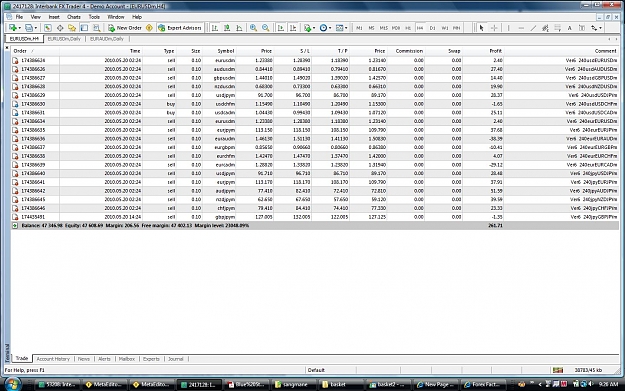Switch to the Journal tab
This screenshot has height=391, width=625.
(x=175, y=359)
